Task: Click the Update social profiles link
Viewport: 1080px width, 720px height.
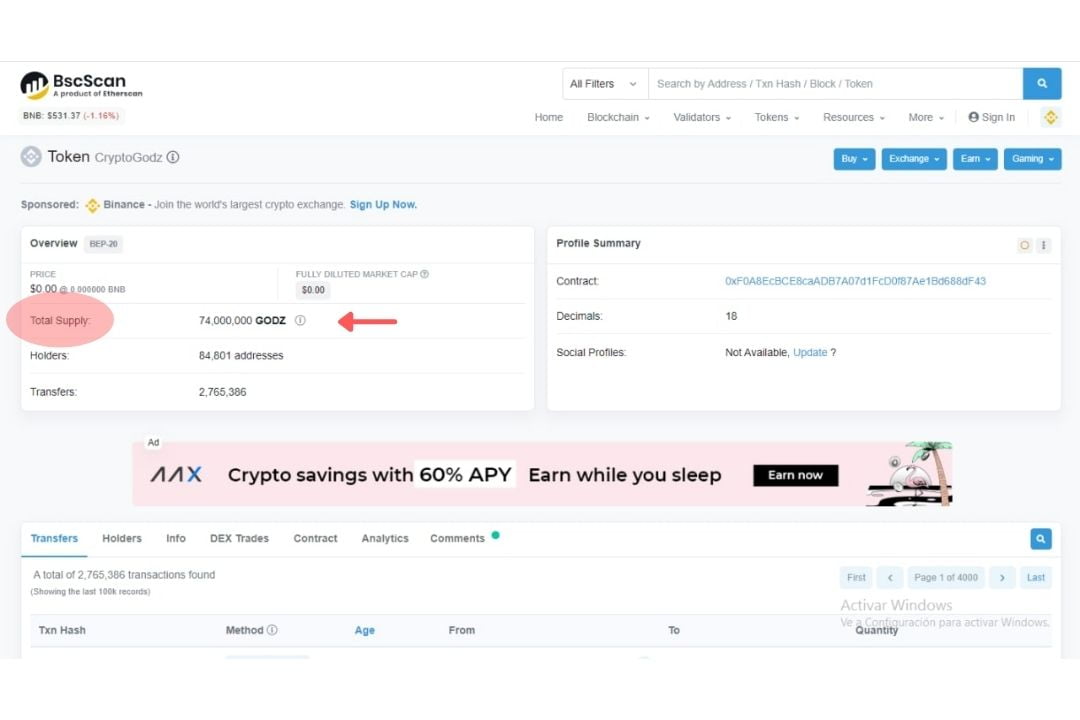Action: 810,352
